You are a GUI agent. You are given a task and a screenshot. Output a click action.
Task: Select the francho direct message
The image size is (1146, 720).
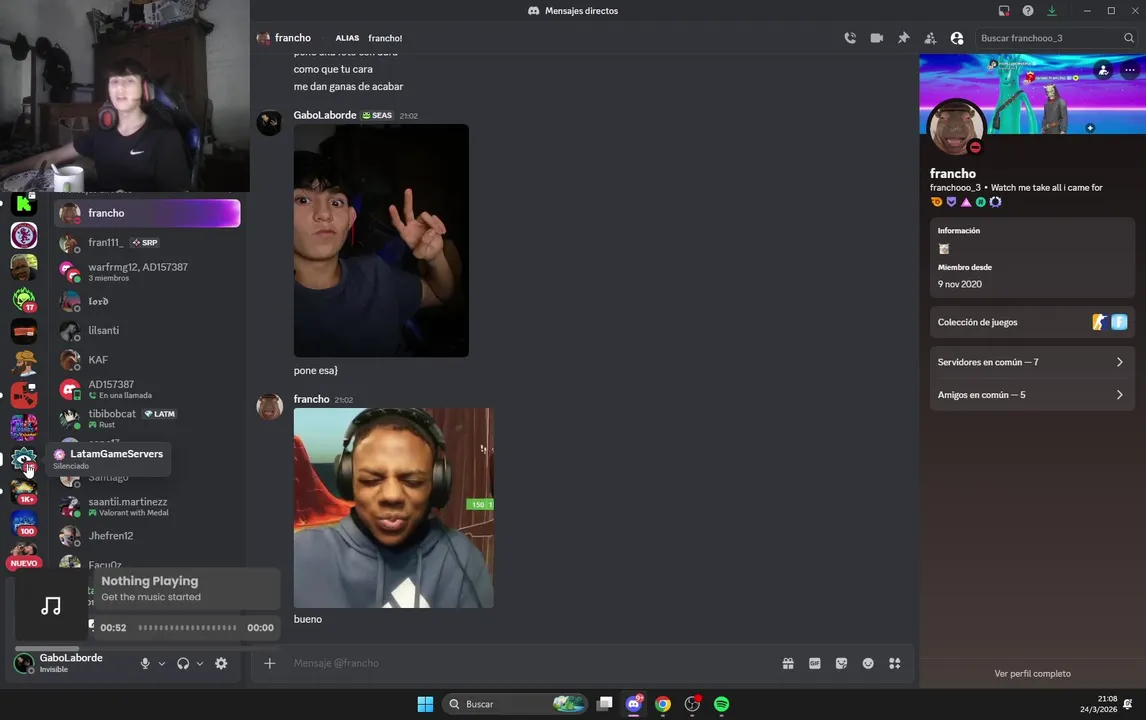[147, 213]
